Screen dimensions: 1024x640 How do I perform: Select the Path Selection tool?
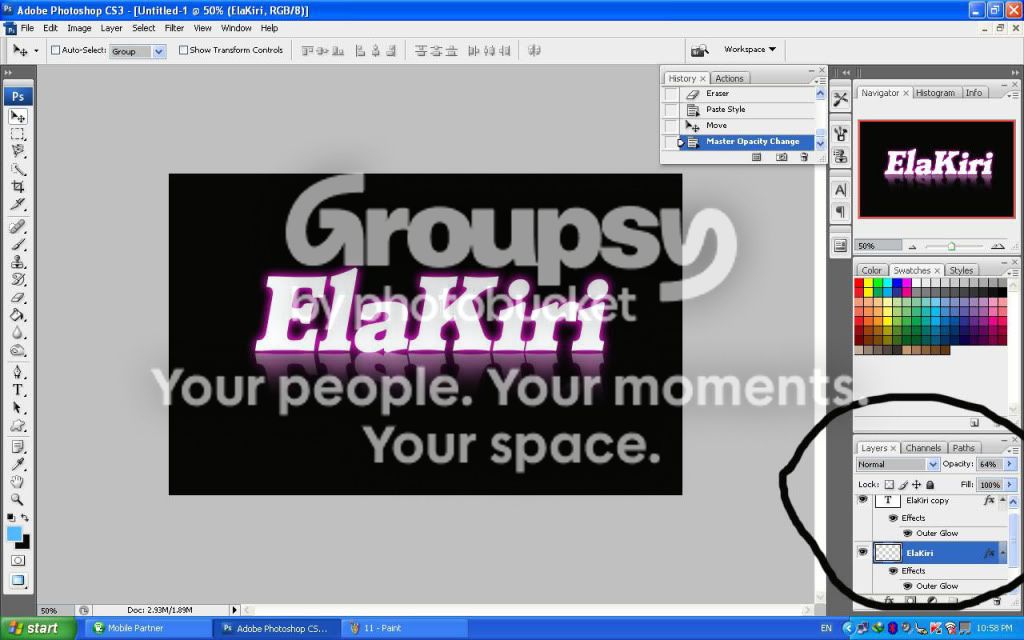tap(18, 408)
